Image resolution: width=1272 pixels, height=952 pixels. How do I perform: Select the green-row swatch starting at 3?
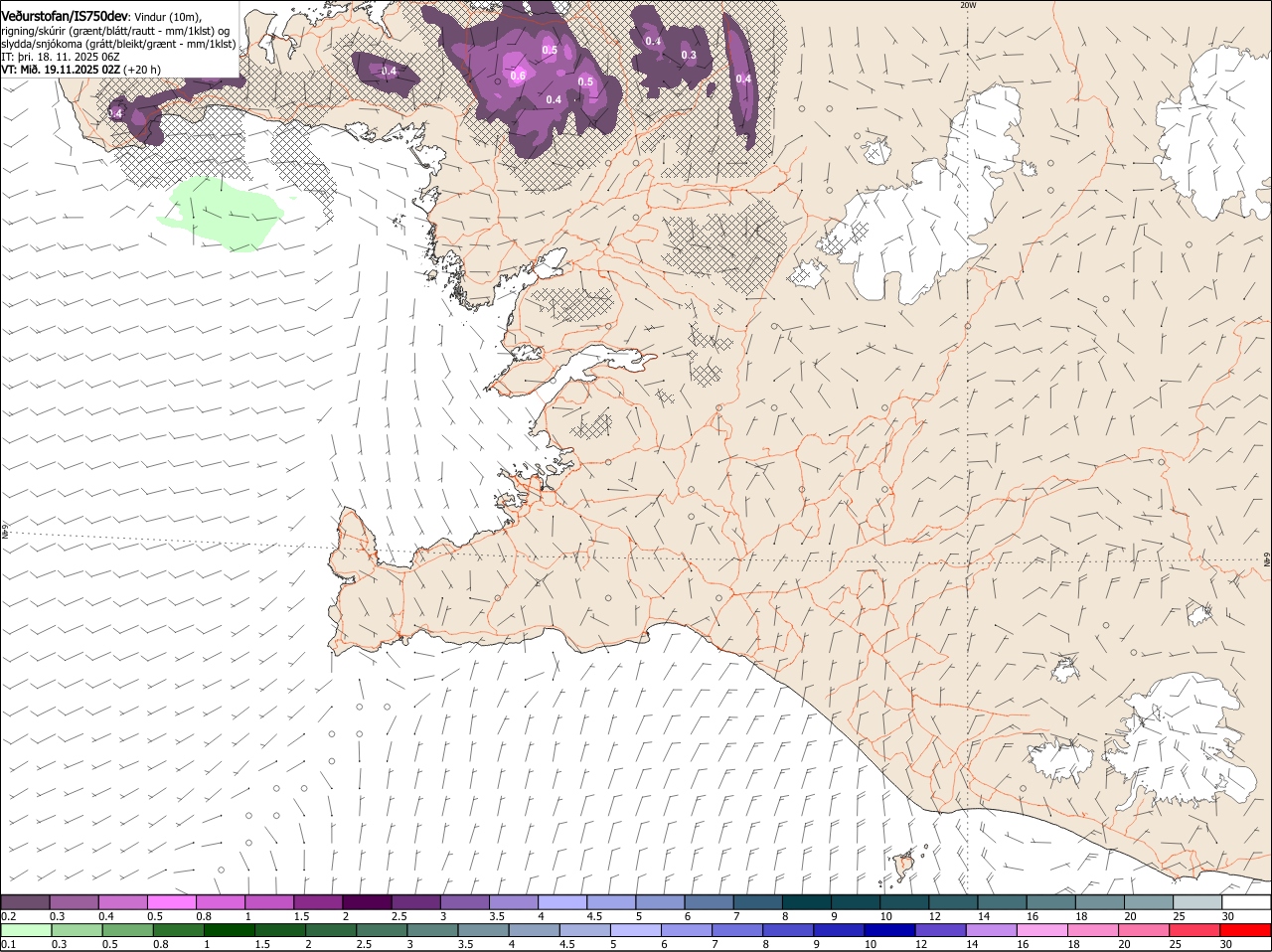pos(432,930)
